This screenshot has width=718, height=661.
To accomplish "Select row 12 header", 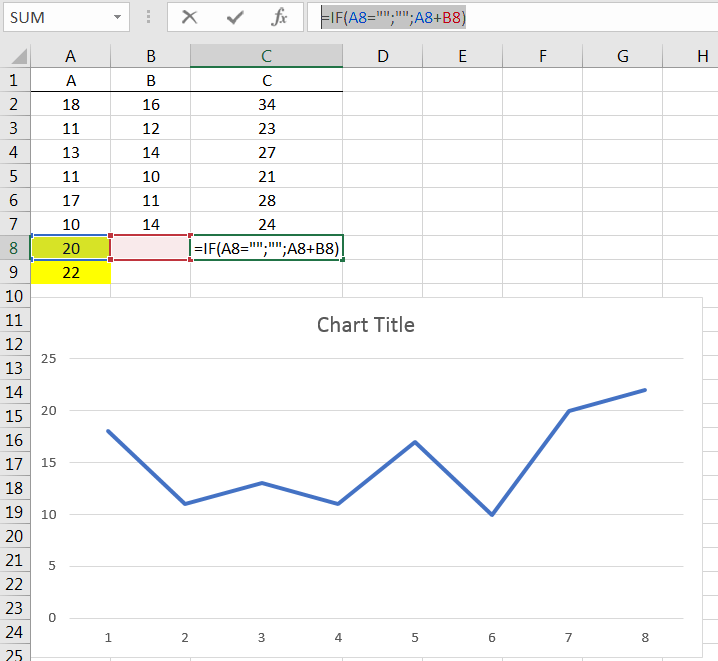I will [x=15, y=344].
